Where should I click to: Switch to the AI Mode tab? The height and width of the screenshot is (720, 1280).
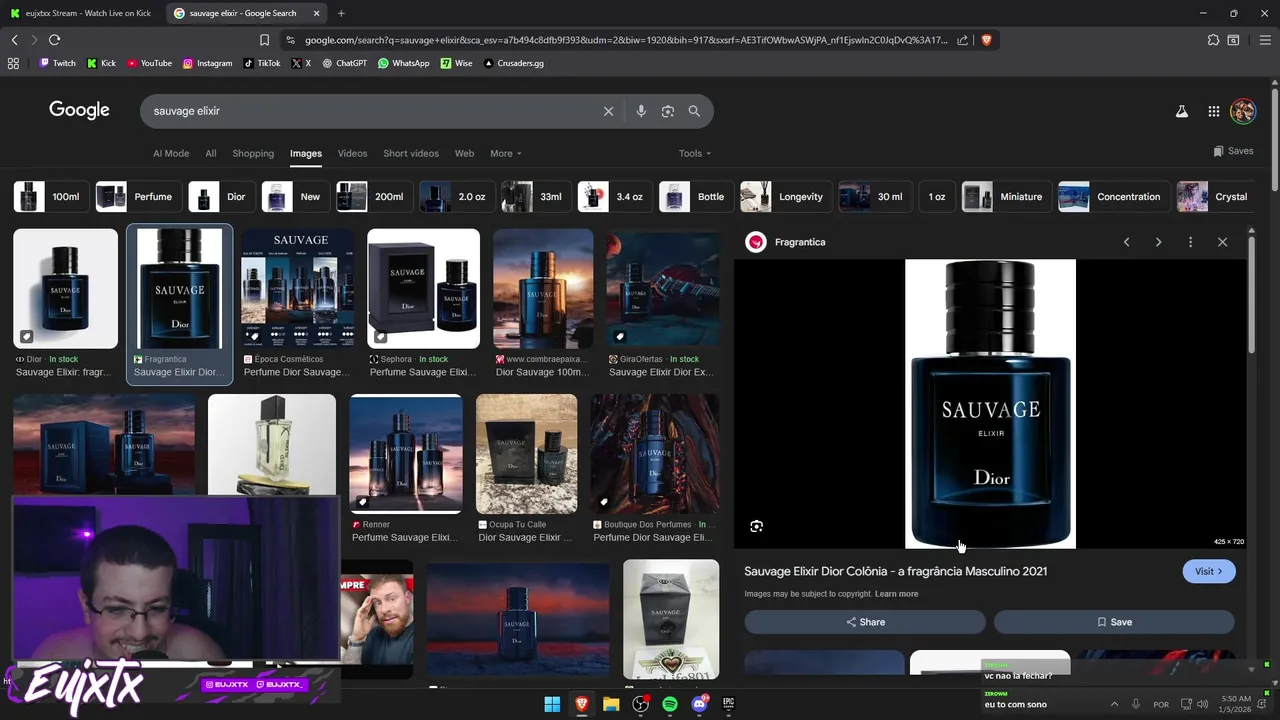pos(171,153)
